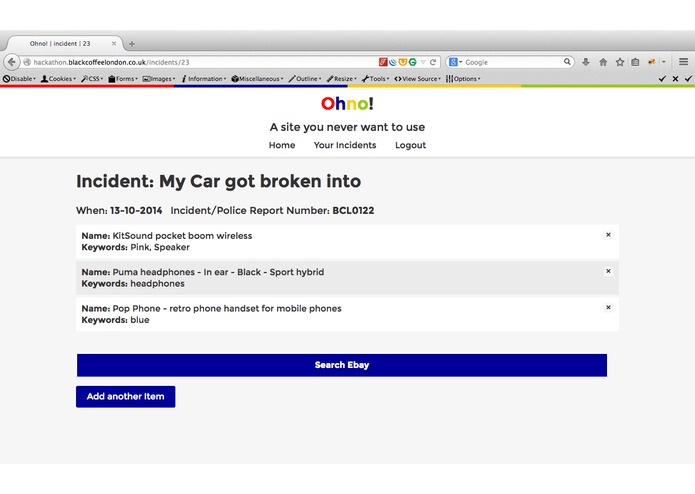Open a new tab with the plus button

click(x=132, y=44)
